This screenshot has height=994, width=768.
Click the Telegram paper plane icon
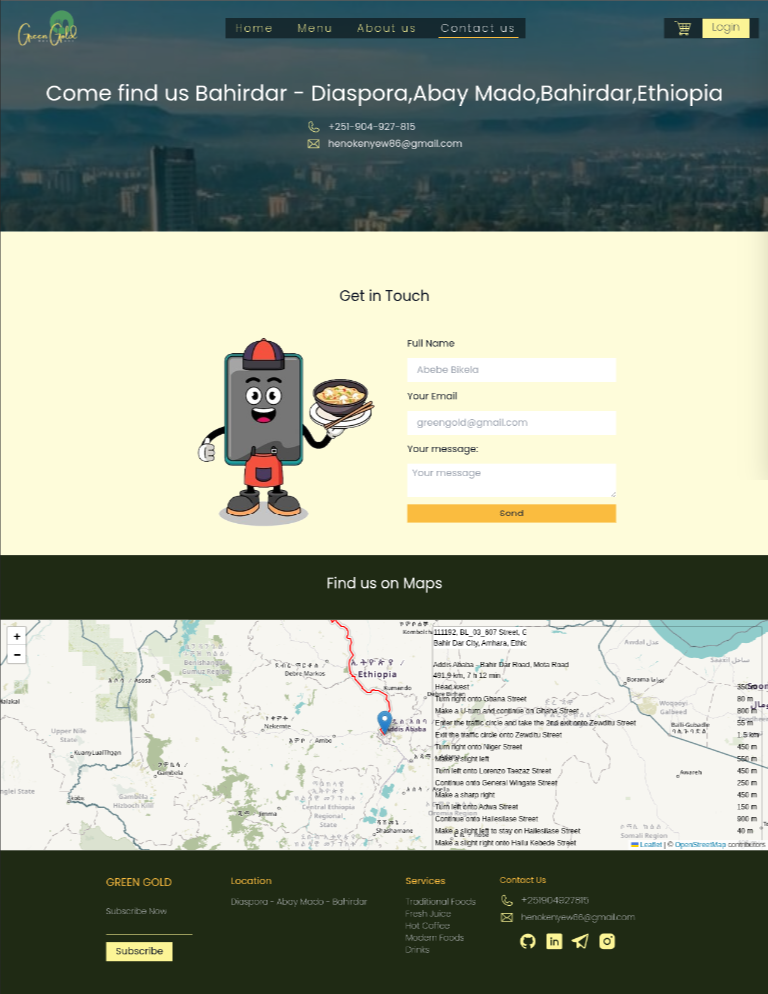tap(580, 941)
